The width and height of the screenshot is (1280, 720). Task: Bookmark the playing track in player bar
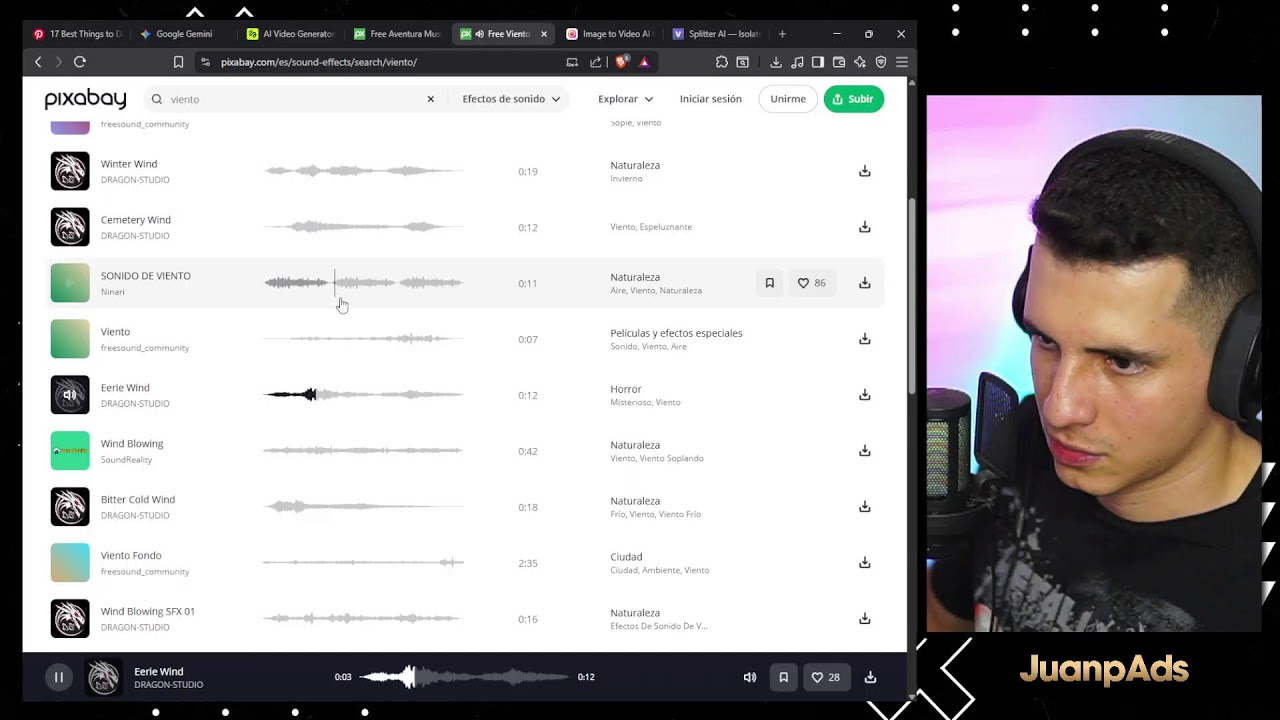point(784,677)
